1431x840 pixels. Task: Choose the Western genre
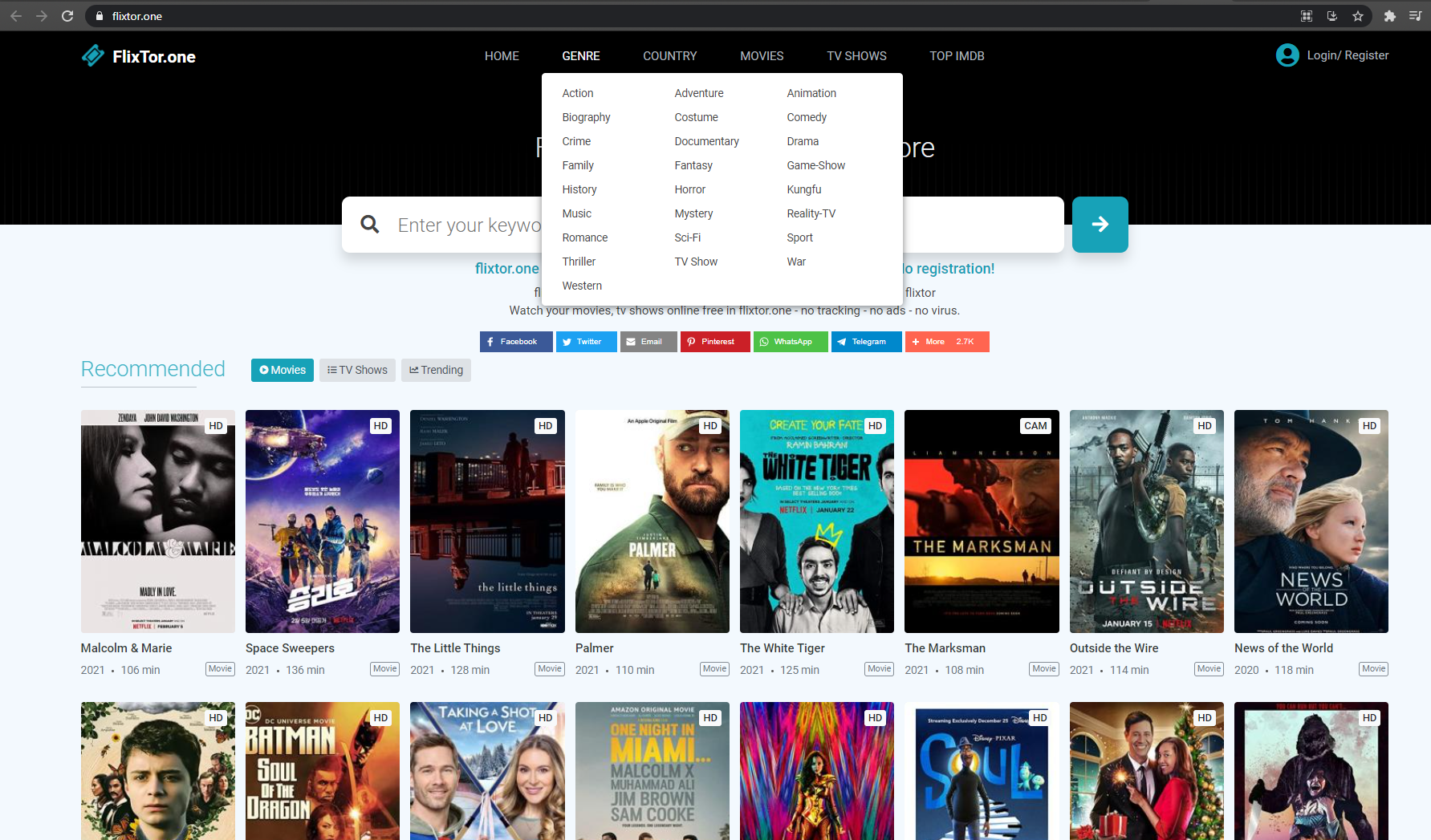[x=582, y=286]
